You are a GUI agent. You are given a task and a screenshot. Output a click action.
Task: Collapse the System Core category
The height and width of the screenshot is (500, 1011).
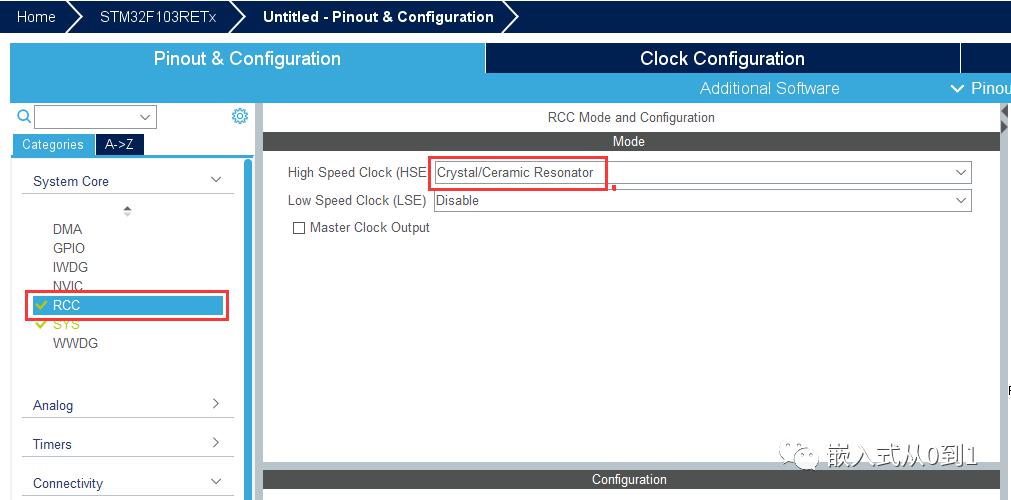[x=216, y=181]
